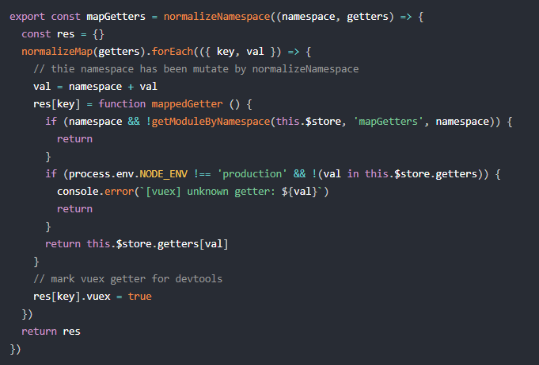This screenshot has height=365, width=539.
Task: Click the '[vuex] unknown getter:' template text
Action: pyautogui.click(x=210, y=191)
